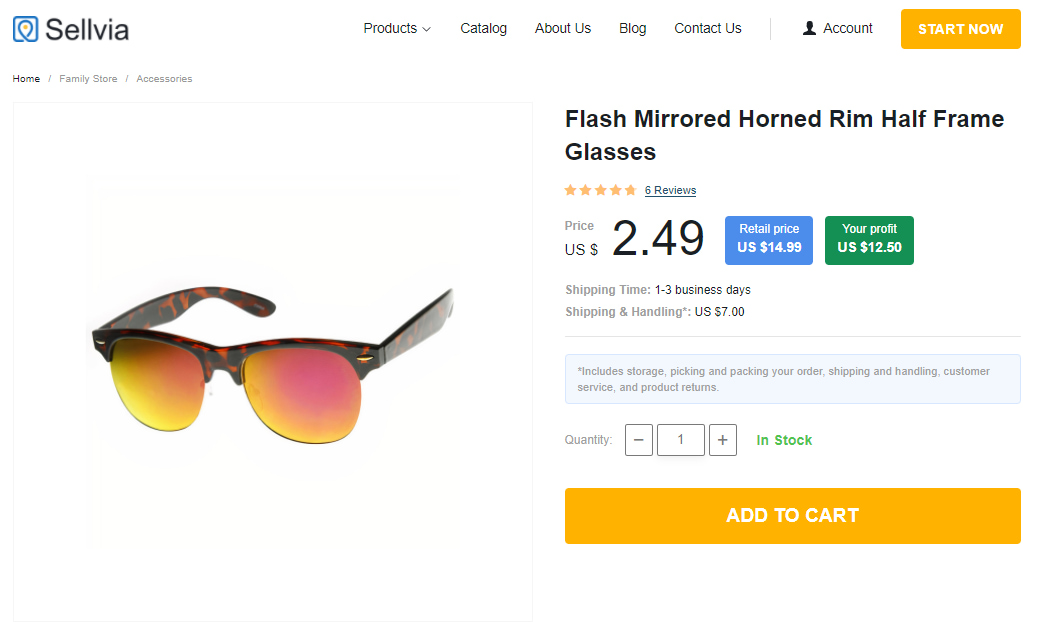Click the green Your profit badge

click(869, 240)
